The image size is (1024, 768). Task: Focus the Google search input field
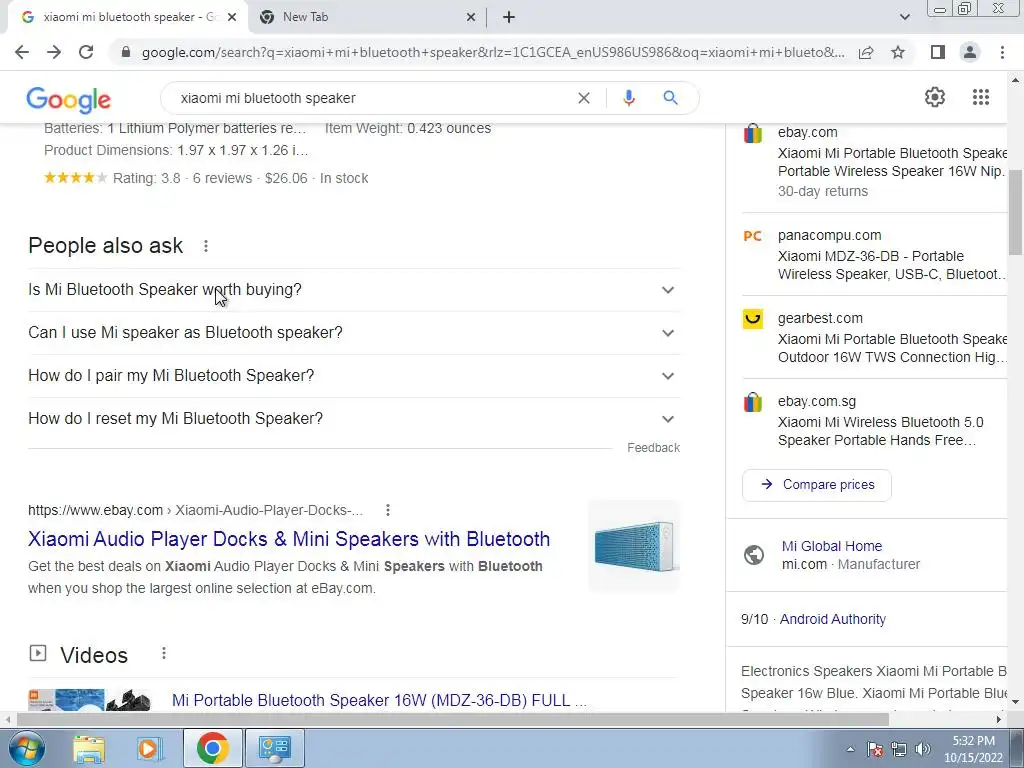click(372, 98)
